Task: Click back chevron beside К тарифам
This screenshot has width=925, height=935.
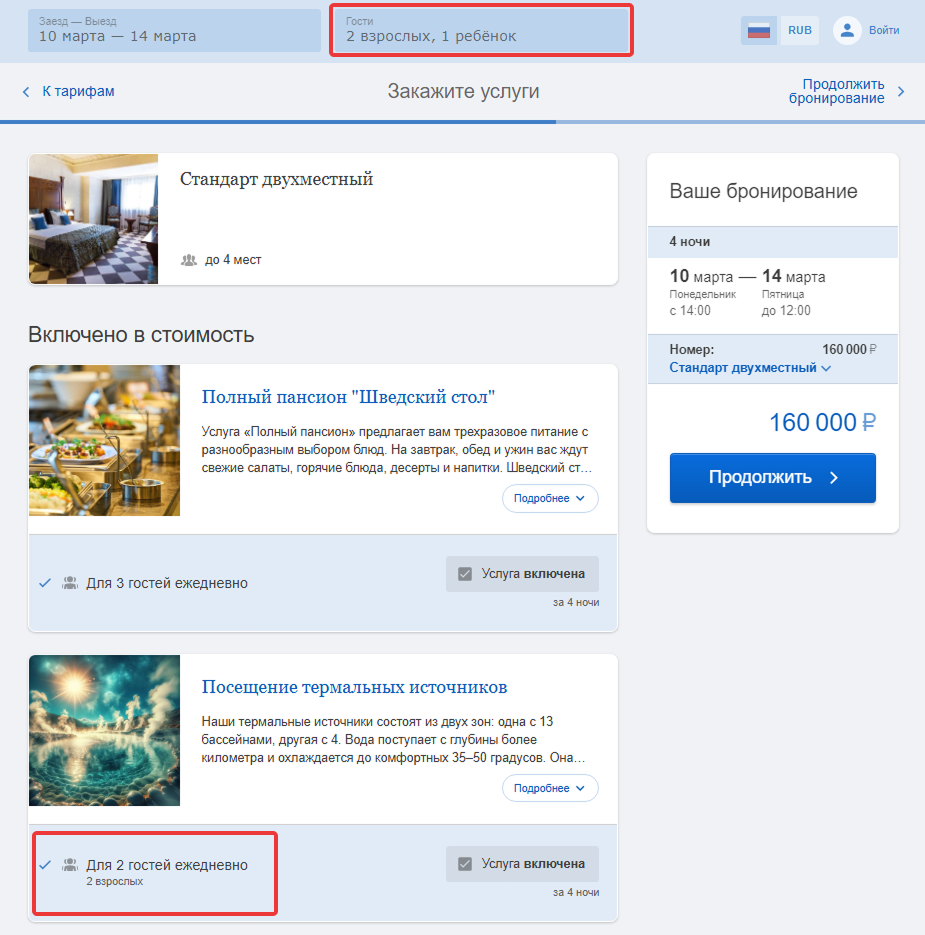Action: [26, 92]
